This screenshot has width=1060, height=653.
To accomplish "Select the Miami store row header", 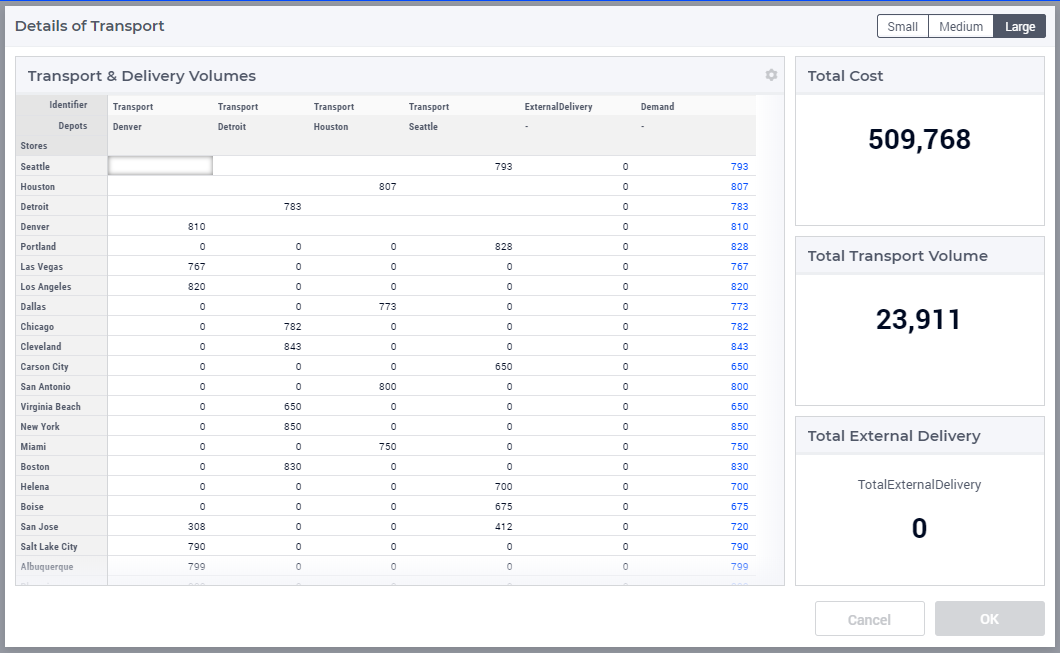I will coord(62,446).
